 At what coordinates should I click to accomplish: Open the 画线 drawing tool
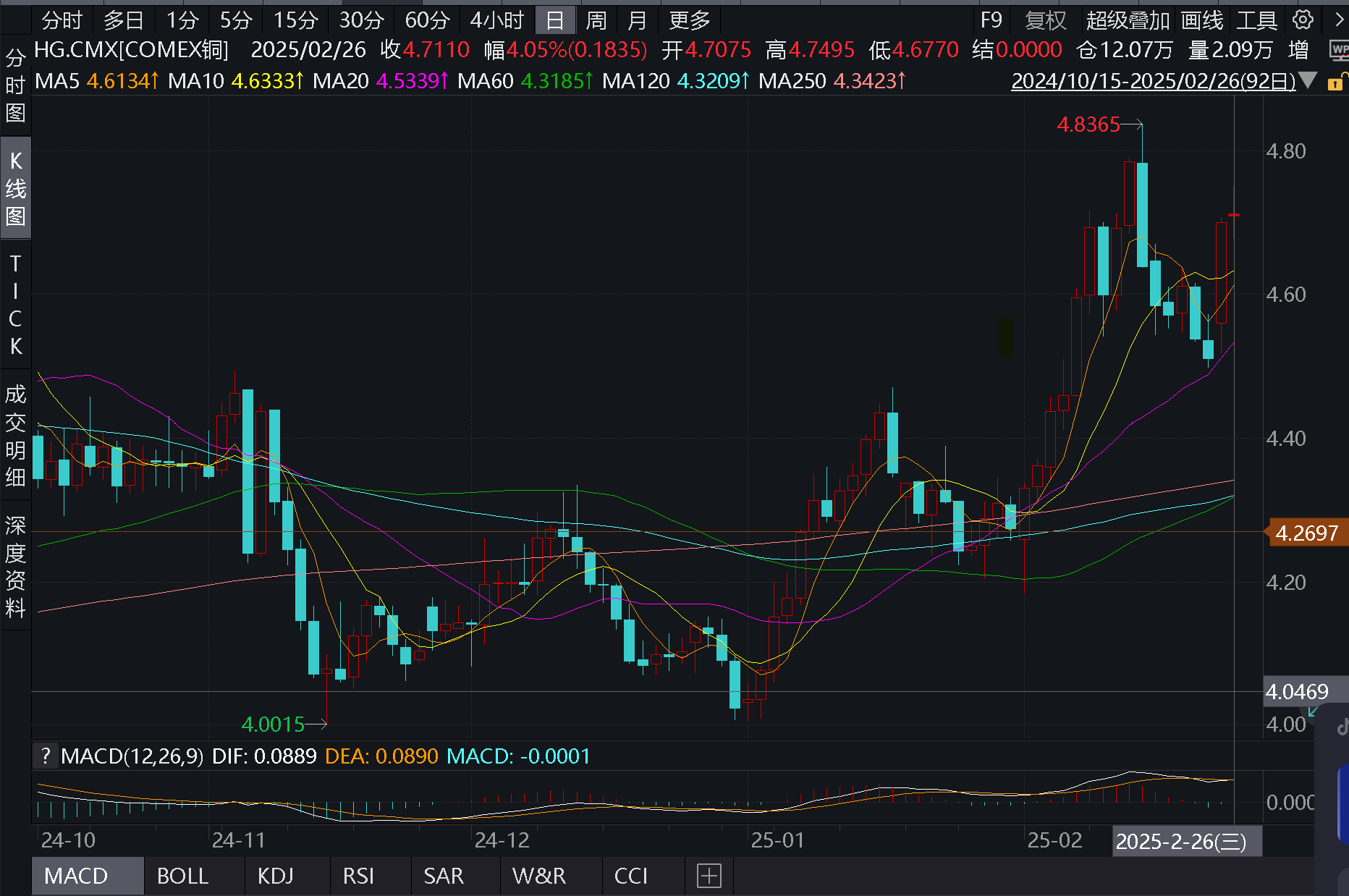click(1201, 20)
